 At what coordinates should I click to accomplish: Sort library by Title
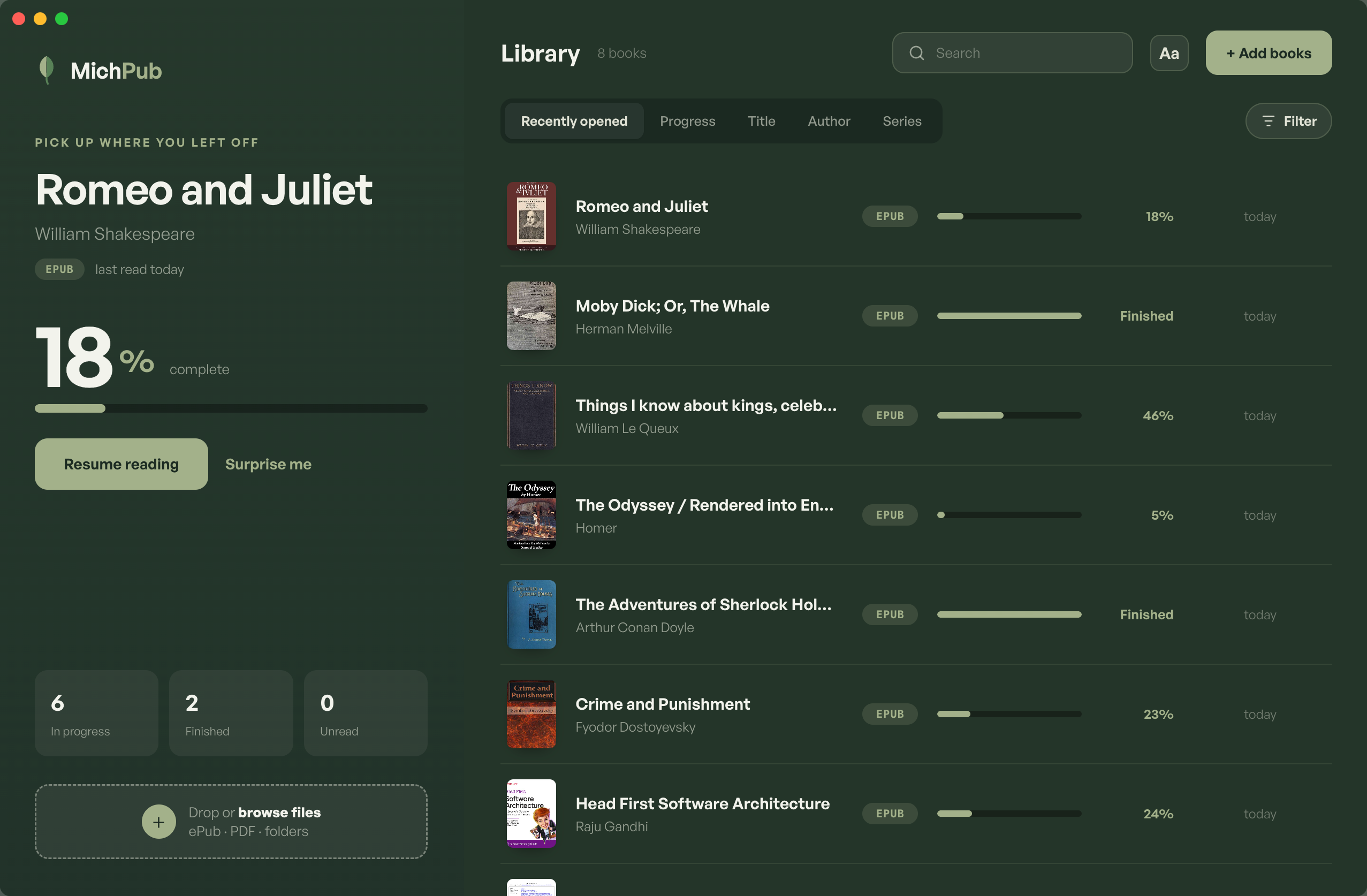tap(761, 121)
